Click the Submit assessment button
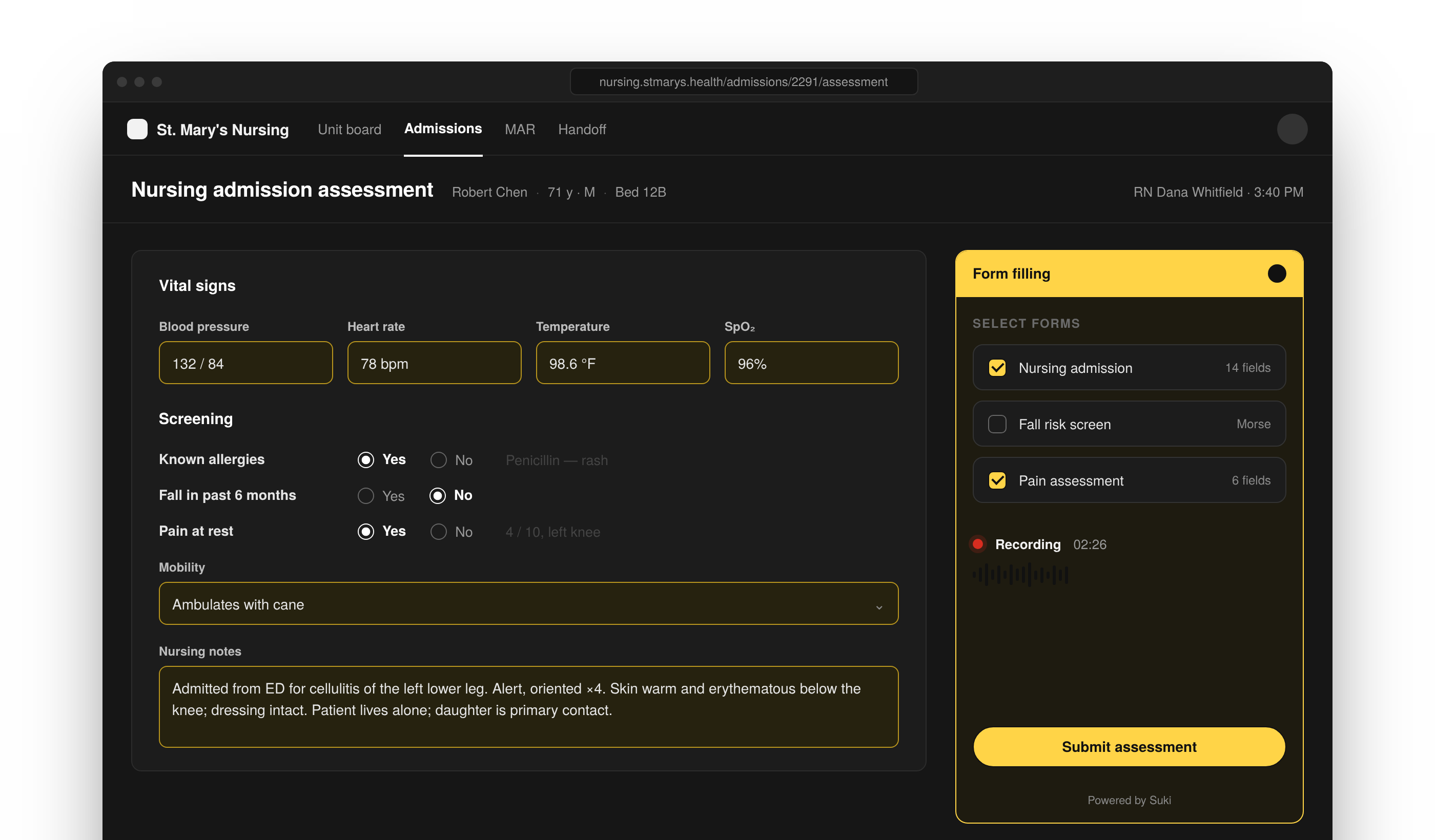This screenshot has width=1435, height=840. coord(1129,747)
